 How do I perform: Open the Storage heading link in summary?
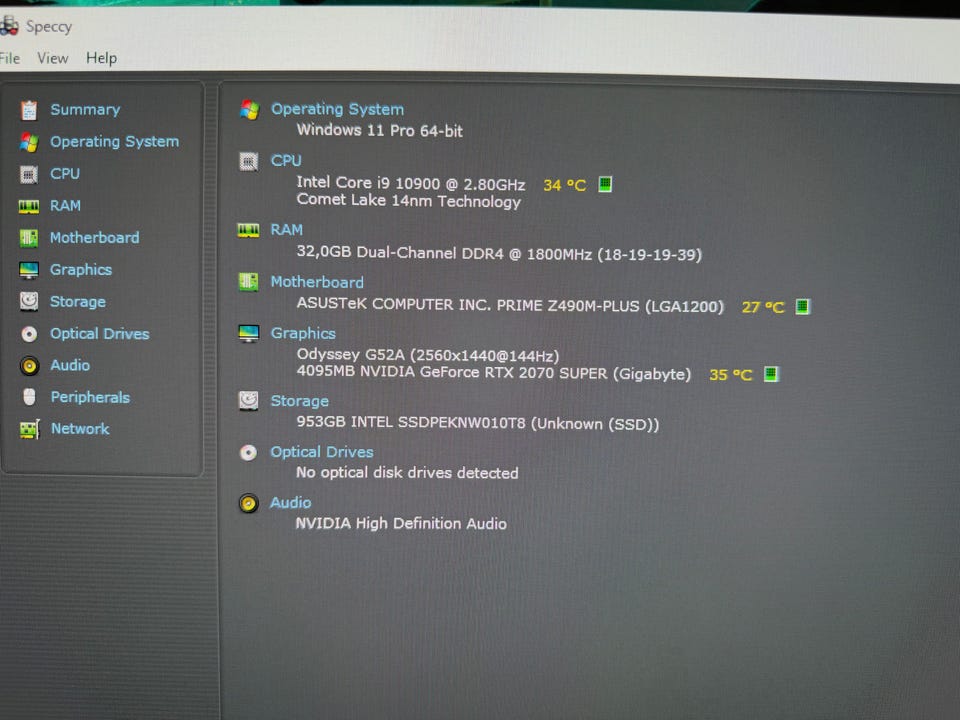pyautogui.click(x=299, y=401)
